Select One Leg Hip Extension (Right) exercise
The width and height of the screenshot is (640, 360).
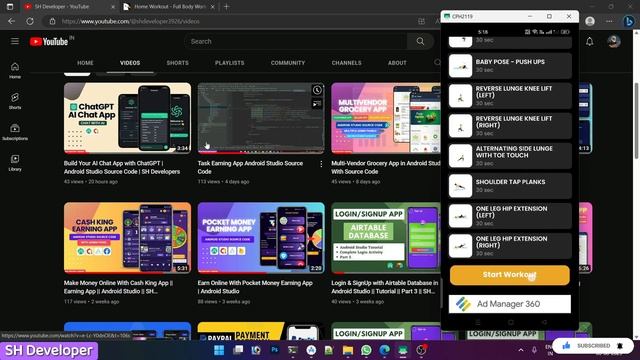click(510, 246)
